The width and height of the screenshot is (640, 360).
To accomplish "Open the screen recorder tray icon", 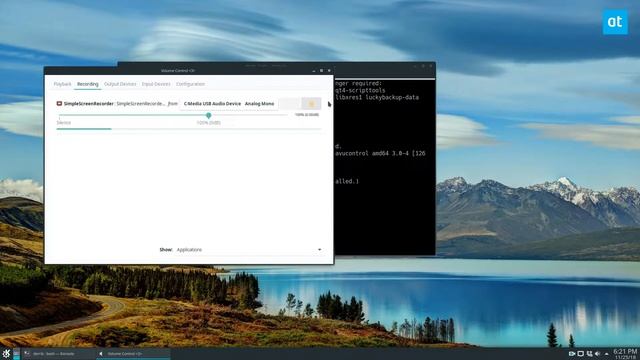I will (x=572, y=353).
